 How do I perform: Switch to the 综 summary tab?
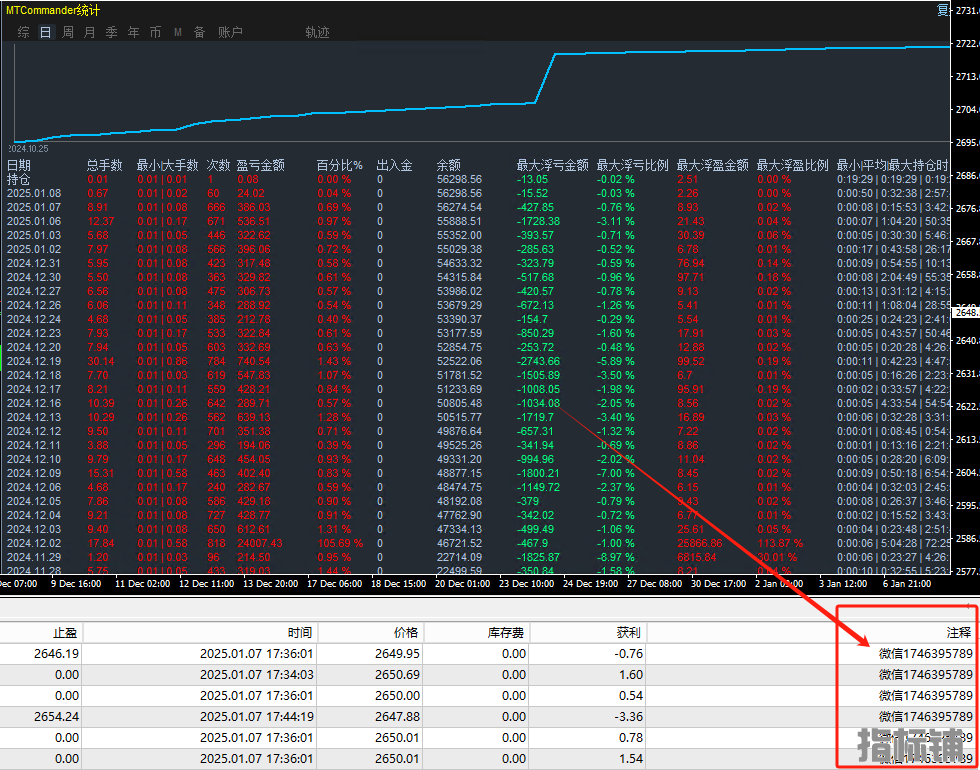pos(24,32)
